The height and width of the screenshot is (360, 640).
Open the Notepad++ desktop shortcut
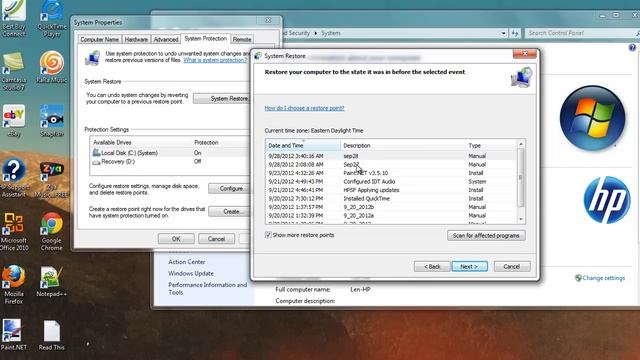coord(51,281)
